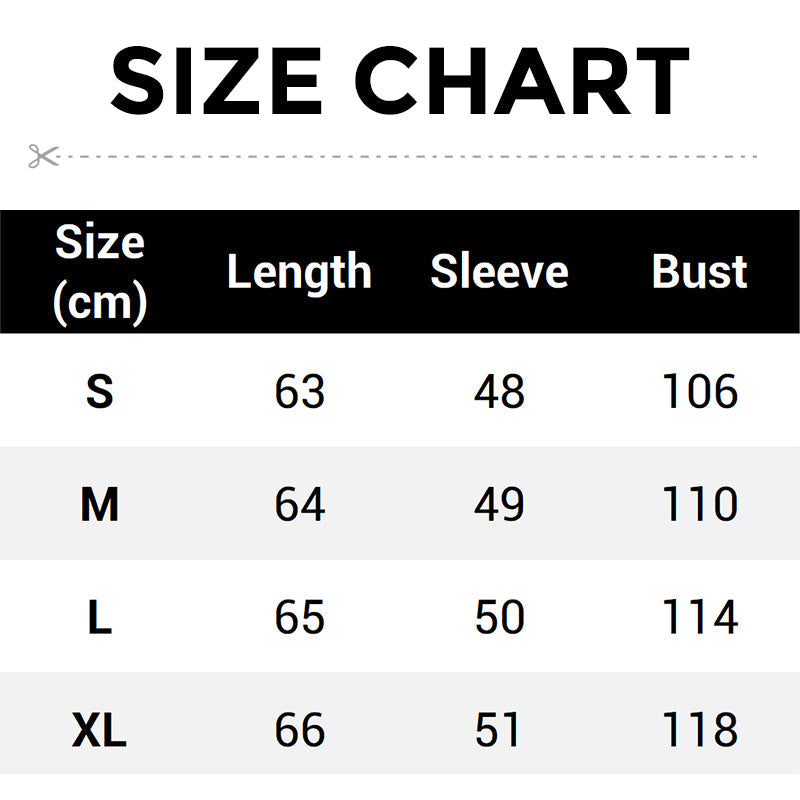The width and height of the screenshot is (800, 800).
Task: Click the bust value 118
Action: pos(699,730)
